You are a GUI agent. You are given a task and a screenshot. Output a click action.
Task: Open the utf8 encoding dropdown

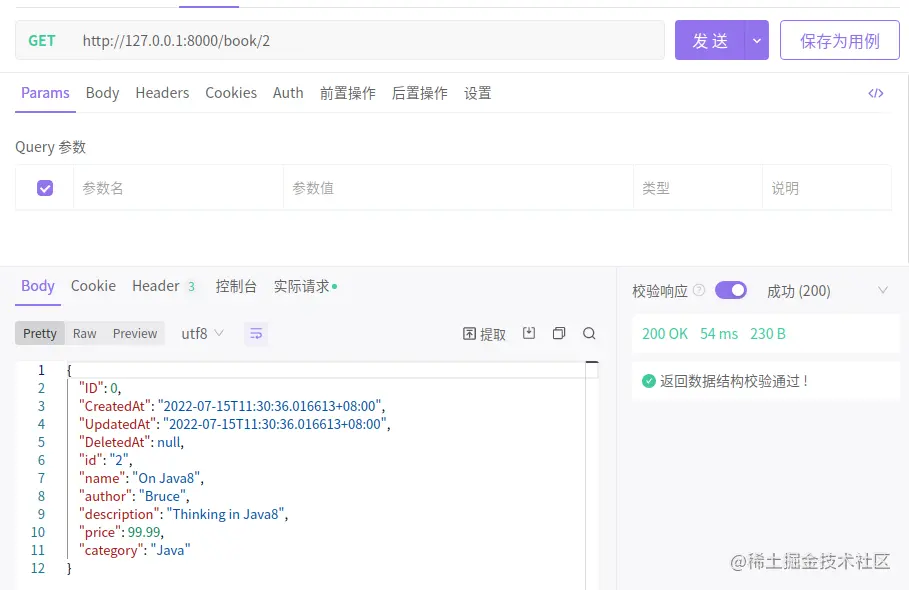[202, 334]
